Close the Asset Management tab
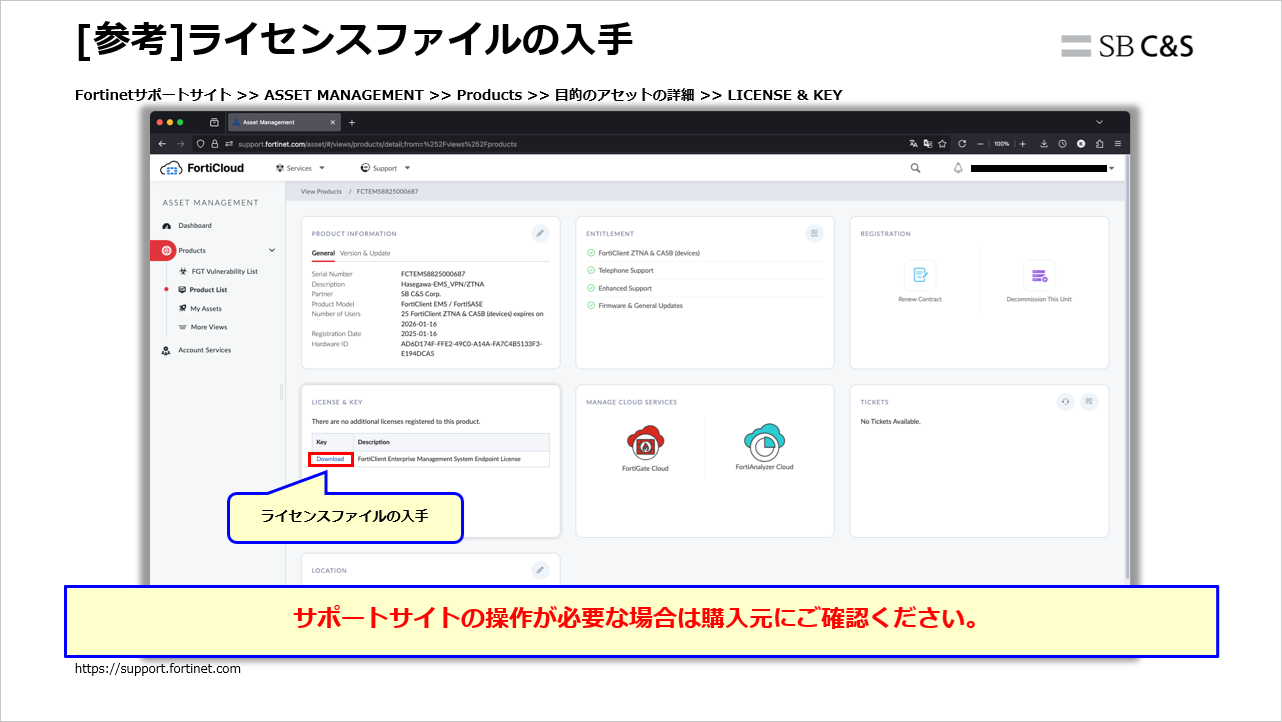This screenshot has height=722, width=1282. point(333,122)
